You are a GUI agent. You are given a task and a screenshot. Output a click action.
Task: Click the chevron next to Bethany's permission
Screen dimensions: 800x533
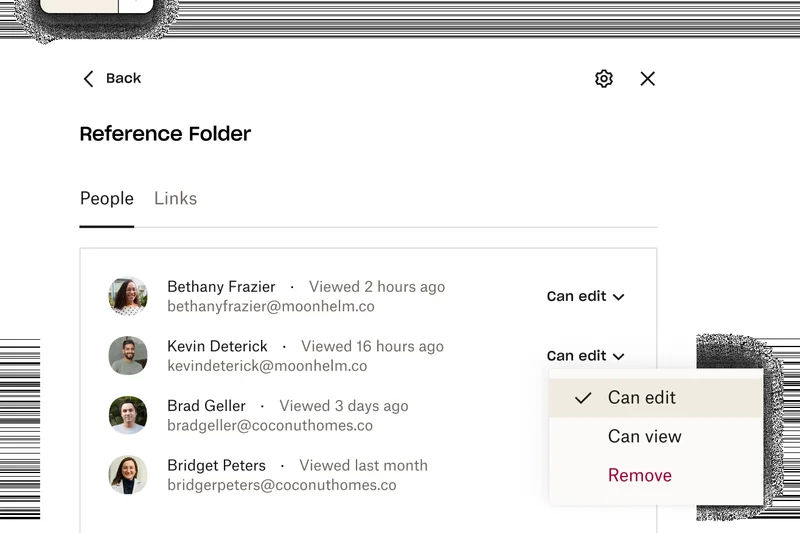[x=618, y=297]
